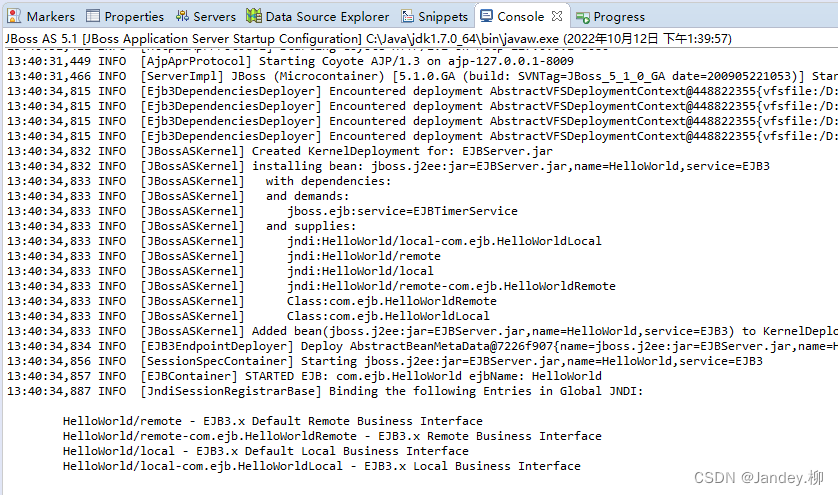This screenshot has height=495, width=838.
Task: Click 'jndi:HelloWorld/local-com.ejb.HelloWorldLocal' line
Action: [304, 241]
